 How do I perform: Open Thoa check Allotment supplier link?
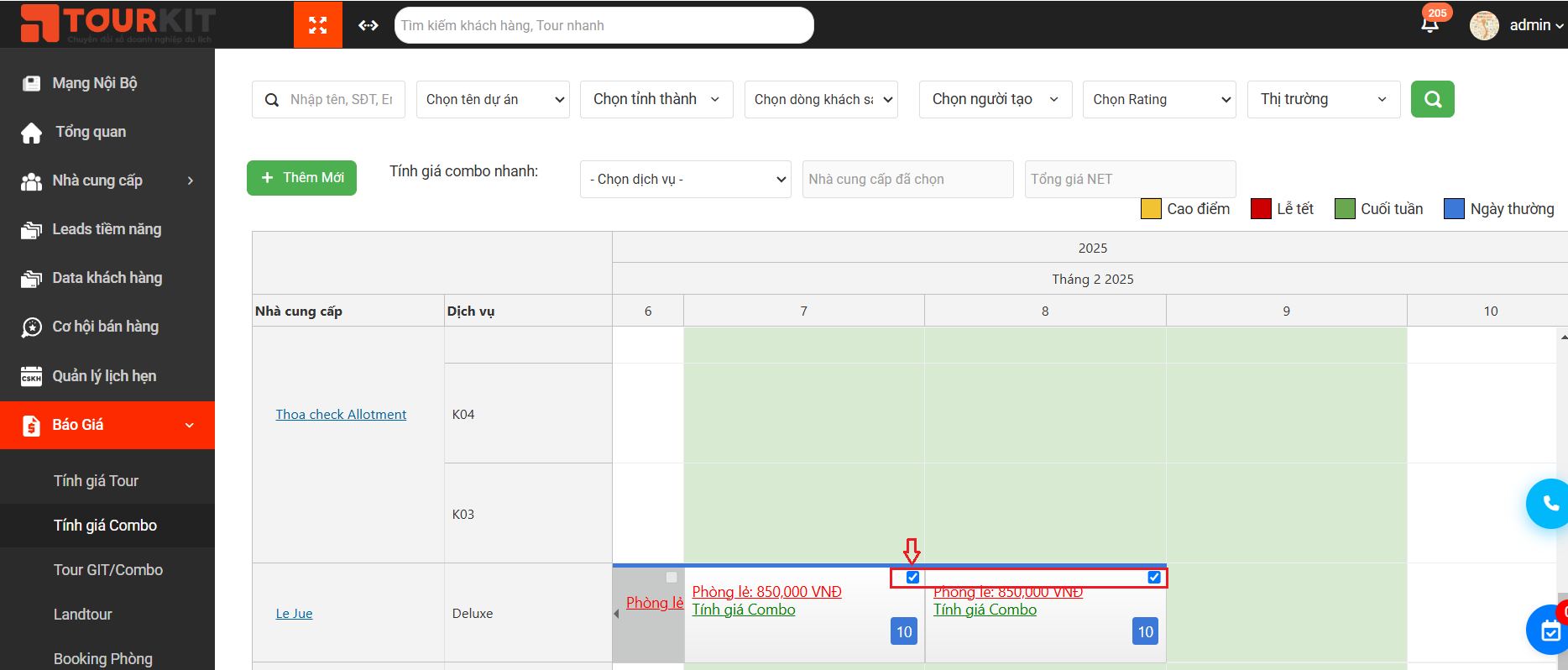(x=341, y=415)
